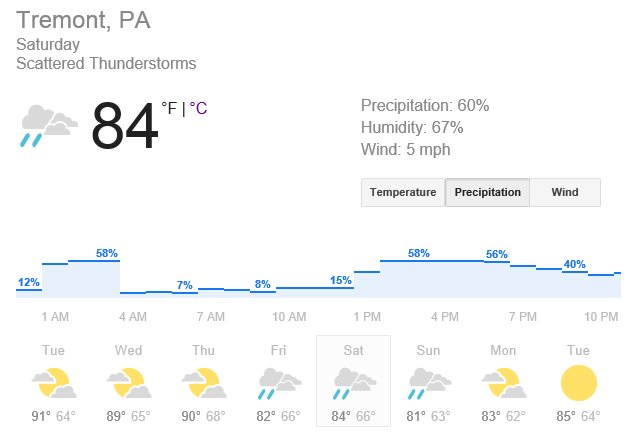Viewport: 638px width, 441px height.
Task: Select Wednesday's partly cloudy forecast icon
Action: pos(129,383)
